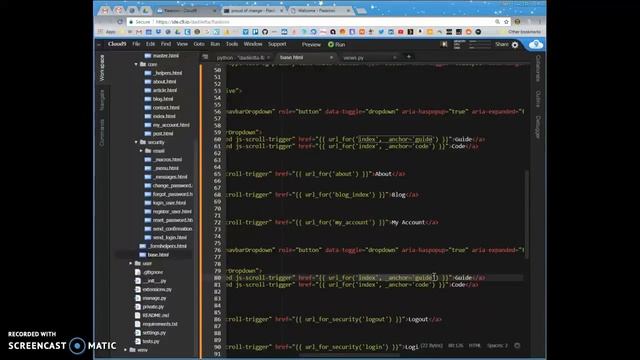Open the Commands side panel

[x=102, y=133]
